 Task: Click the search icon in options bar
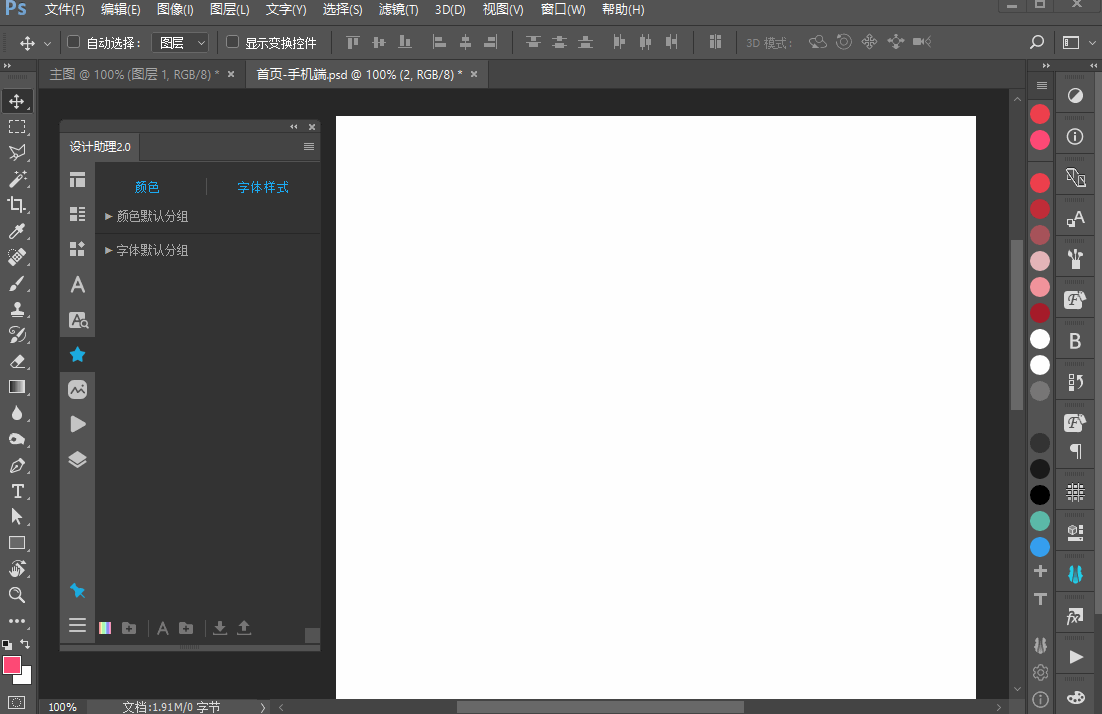pos(1037,42)
